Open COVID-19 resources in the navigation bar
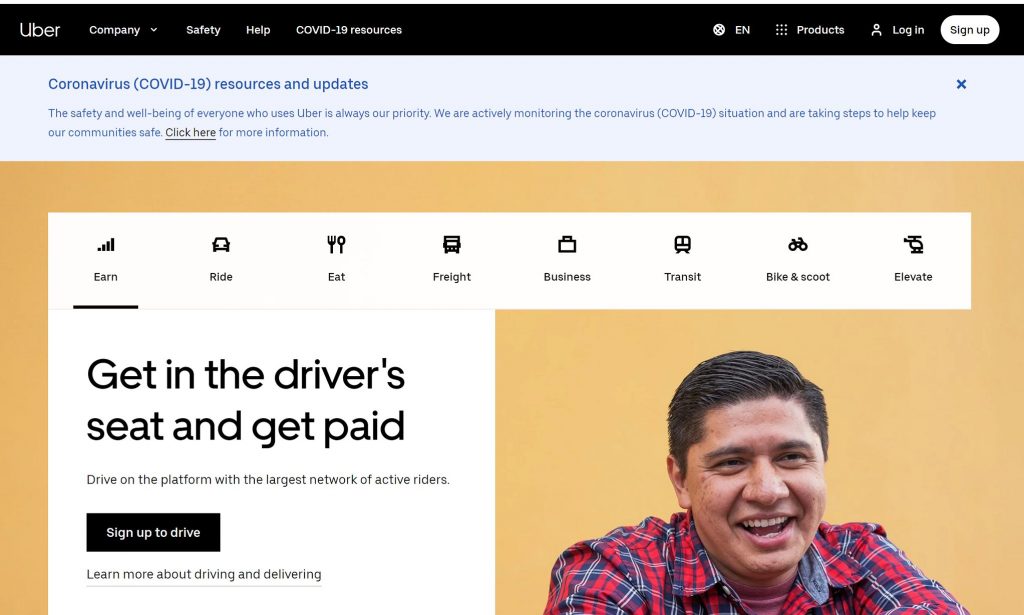 [x=349, y=30]
